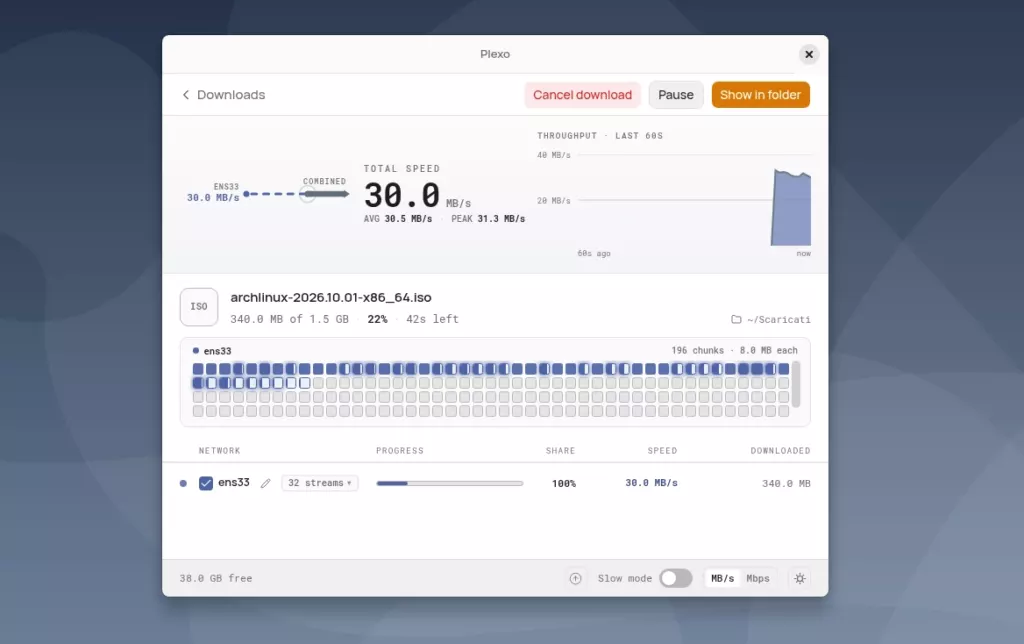Switch units to Mbps

click(758, 578)
